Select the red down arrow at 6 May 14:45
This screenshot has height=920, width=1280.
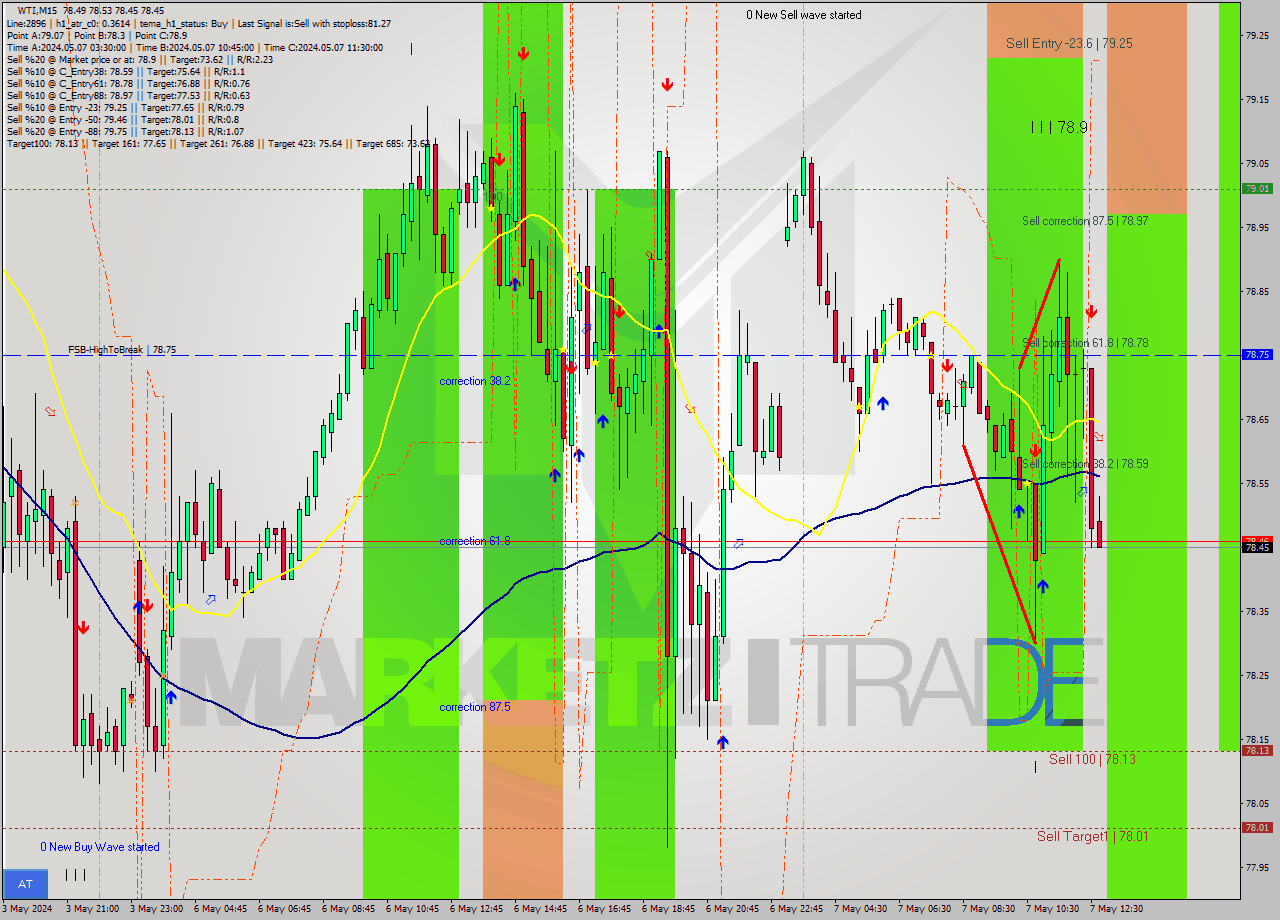[x=524, y=53]
